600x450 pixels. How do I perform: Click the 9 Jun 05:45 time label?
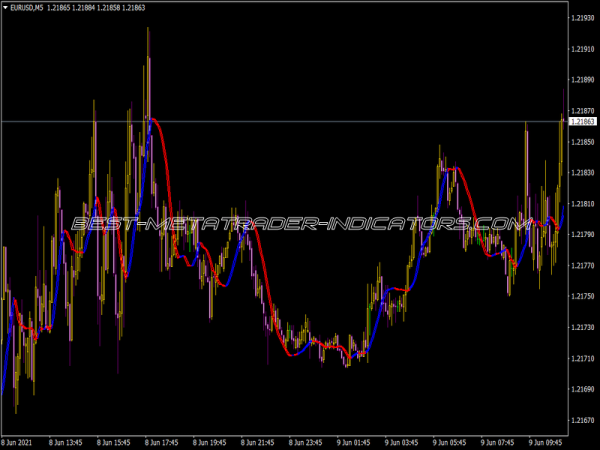tap(451, 439)
